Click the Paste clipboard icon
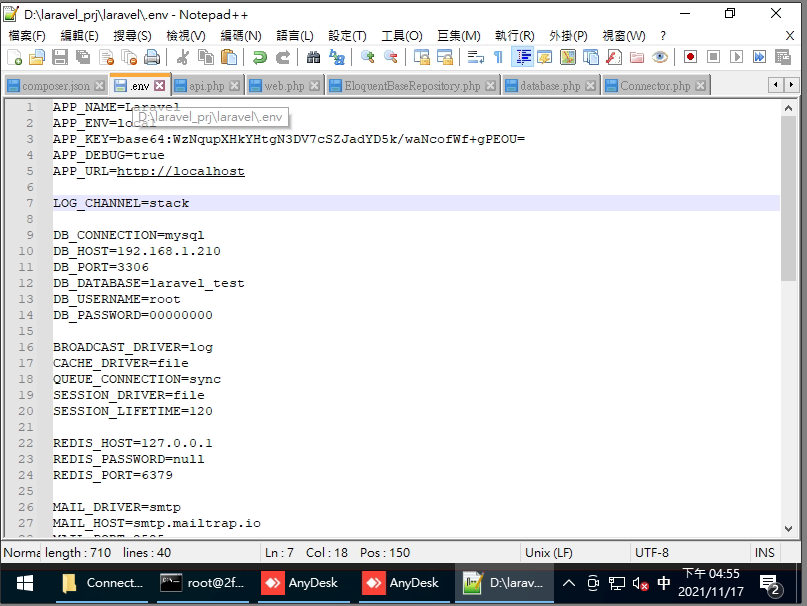Screen dimensions: 807x606 click(x=229, y=57)
